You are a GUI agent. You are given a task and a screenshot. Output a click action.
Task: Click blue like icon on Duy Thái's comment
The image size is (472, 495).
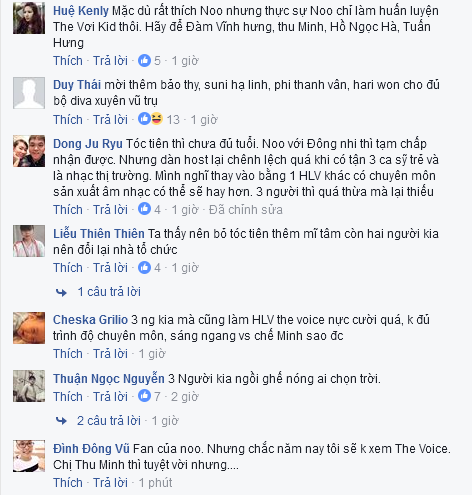point(144,119)
